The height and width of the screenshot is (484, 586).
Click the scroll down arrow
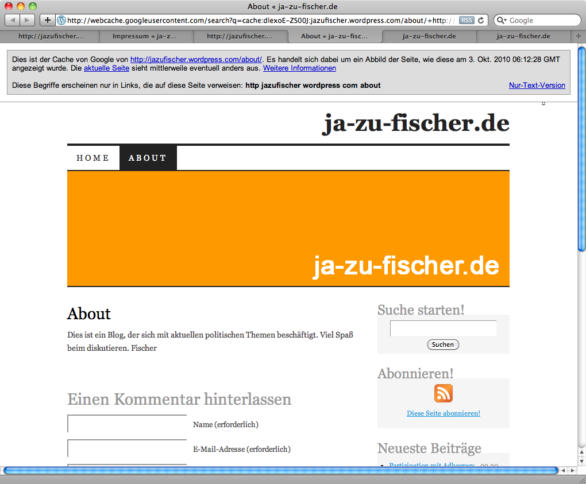pyautogui.click(x=582, y=461)
